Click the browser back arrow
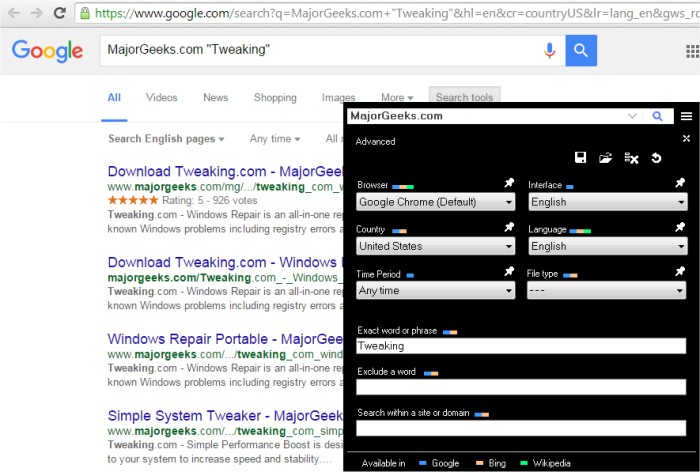The image size is (700, 472). [x=14, y=13]
